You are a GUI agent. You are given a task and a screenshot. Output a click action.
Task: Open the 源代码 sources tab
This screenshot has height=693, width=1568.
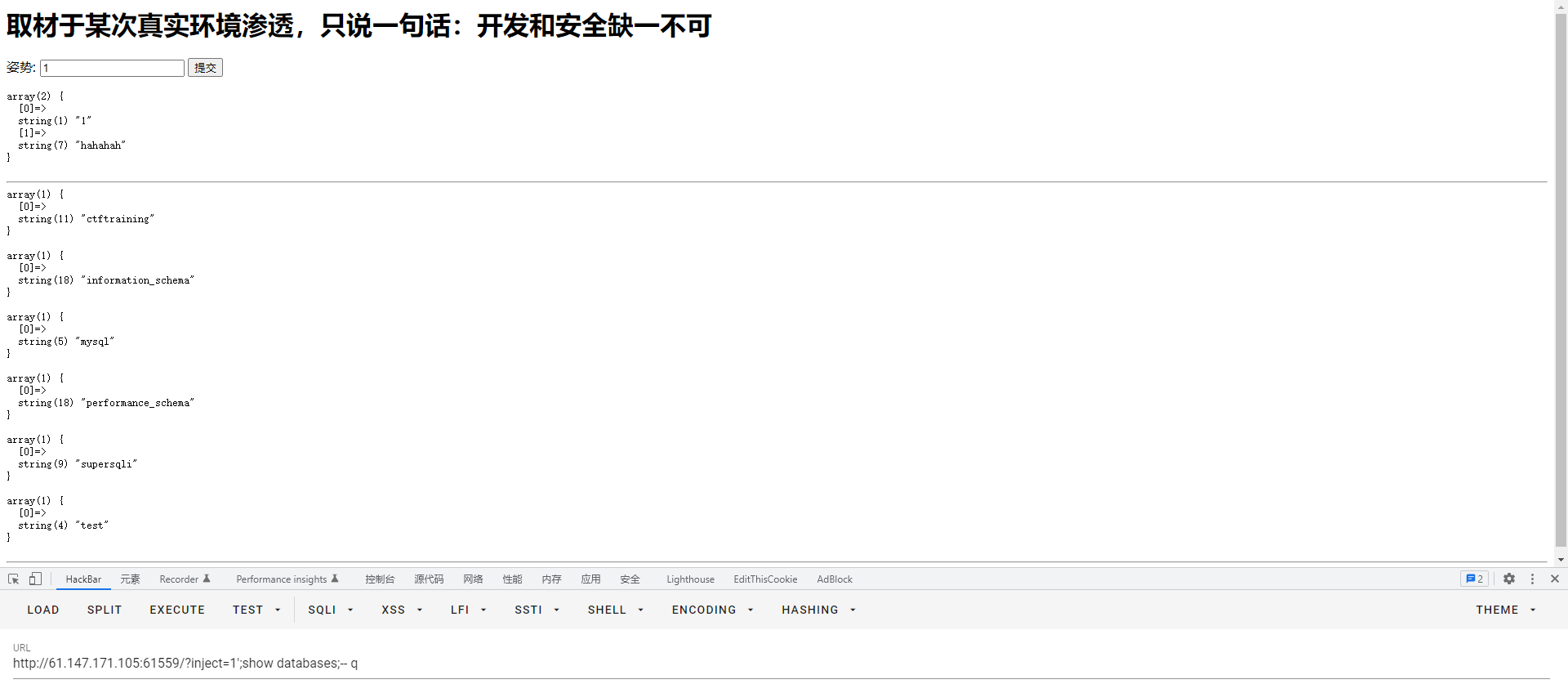(x=429, y=579)
